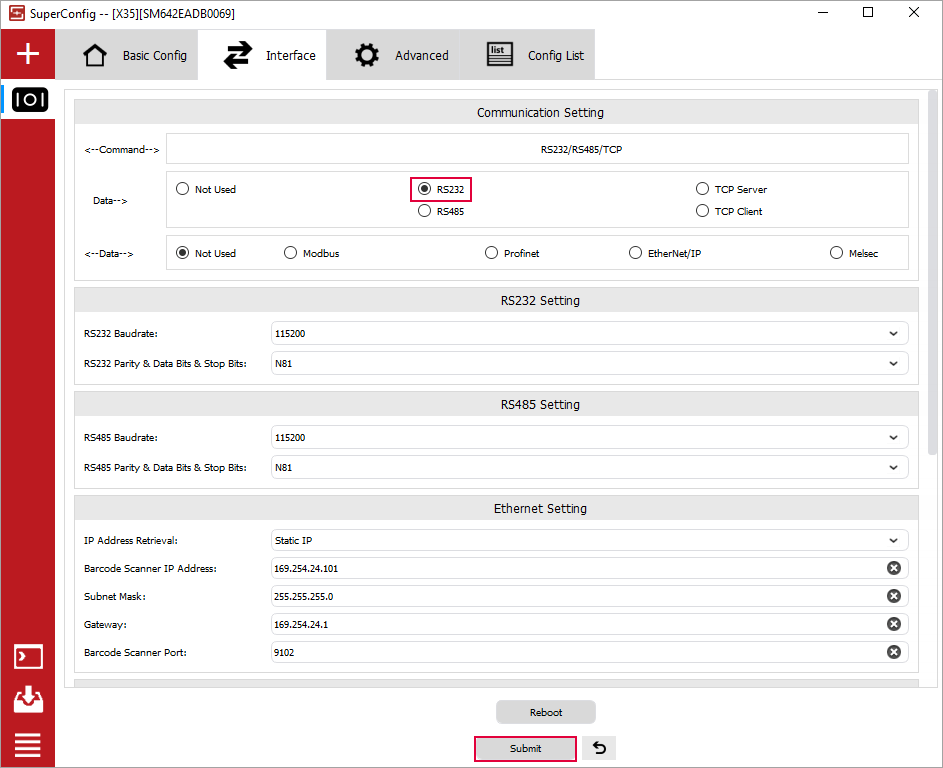Click the undo arrow next to Submit
The image size is (943, 768).
[x=599, y=748]
